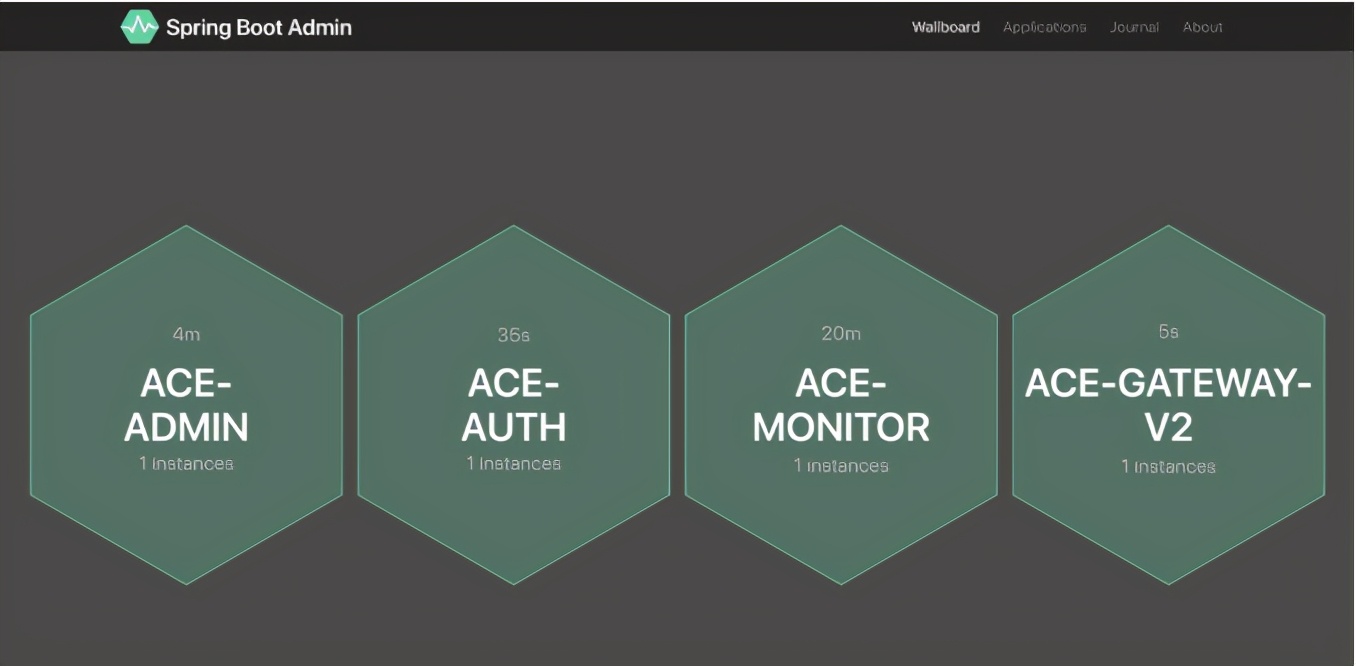Click the instances count under ACE-MONITOR
Screen dimensions: 1356x666
[841, 466]
